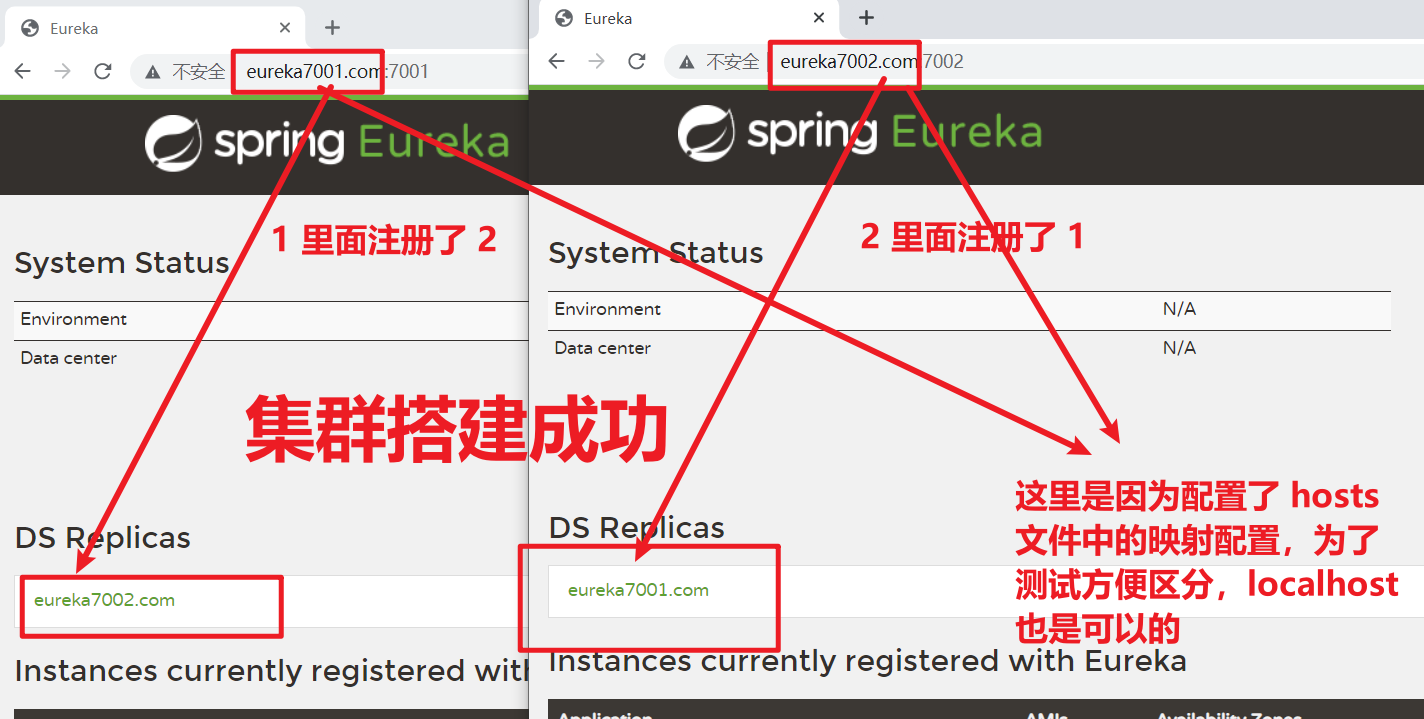Reload the eureka7001.com page

tap(102, 72)
